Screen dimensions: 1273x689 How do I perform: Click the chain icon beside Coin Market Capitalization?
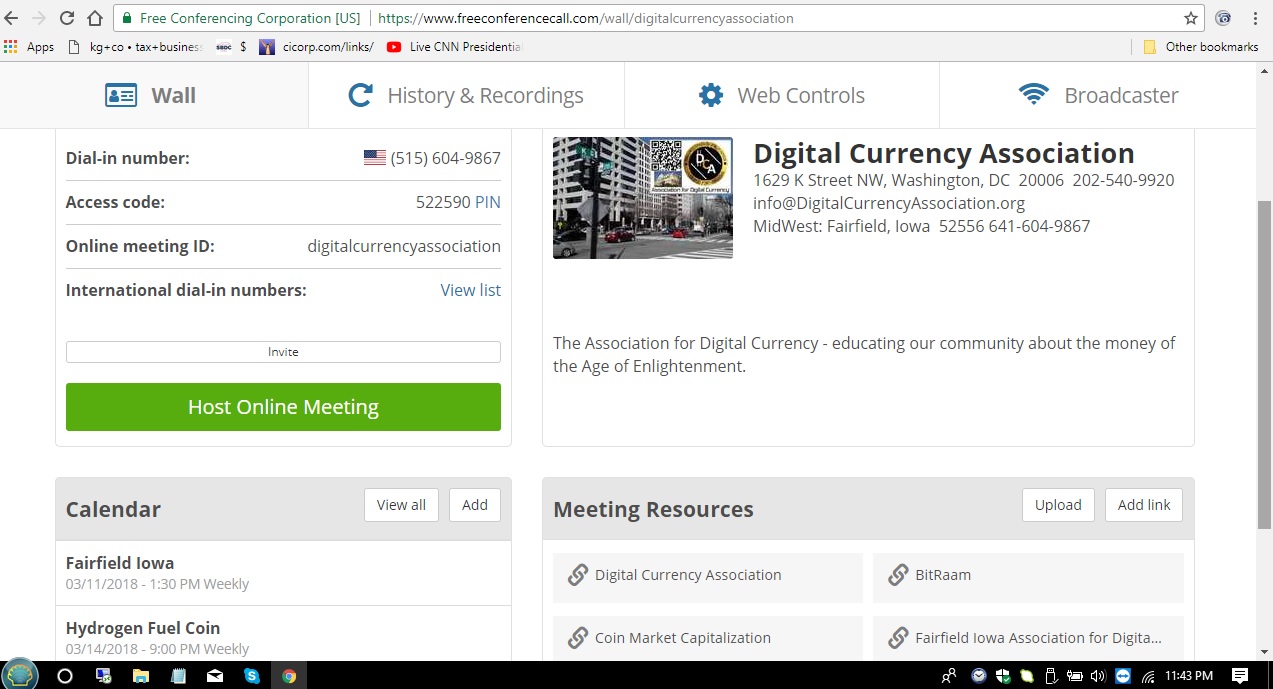(x=578, y=638)
